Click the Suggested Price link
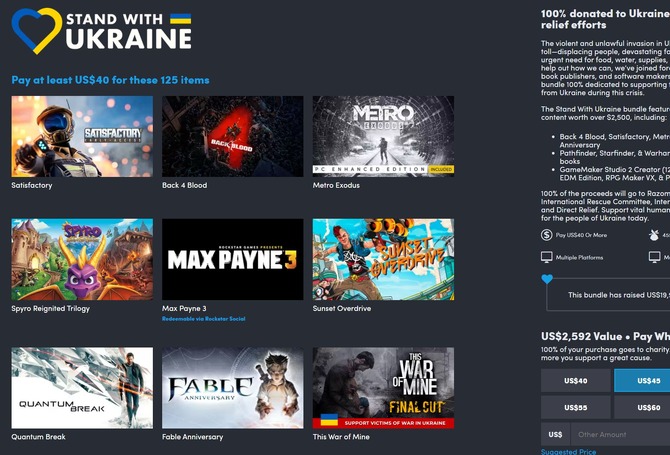Screen dimensions: 670x455 pos(568,452)
